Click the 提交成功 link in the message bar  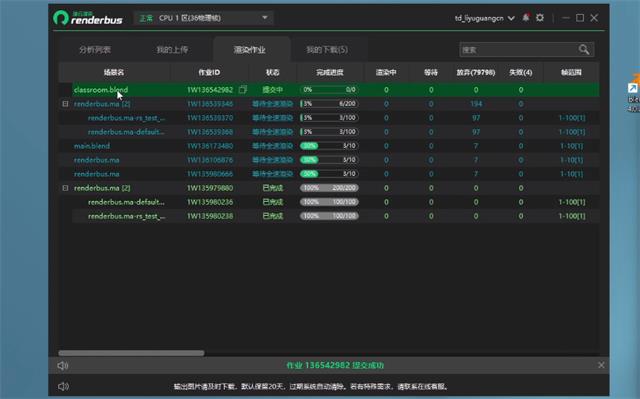click(368, 365)
